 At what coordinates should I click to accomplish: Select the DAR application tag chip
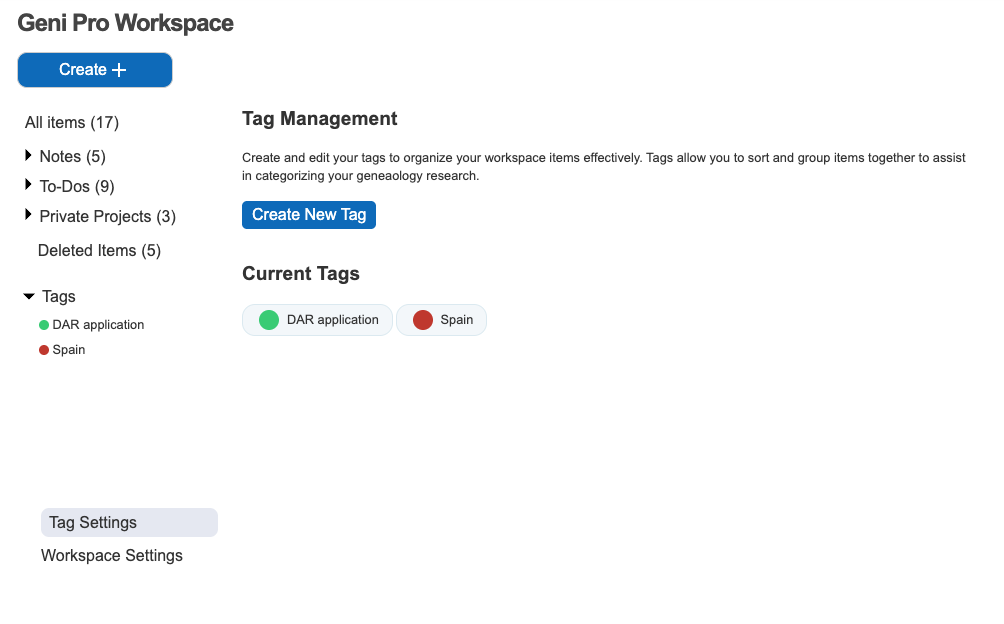[317, 320]
